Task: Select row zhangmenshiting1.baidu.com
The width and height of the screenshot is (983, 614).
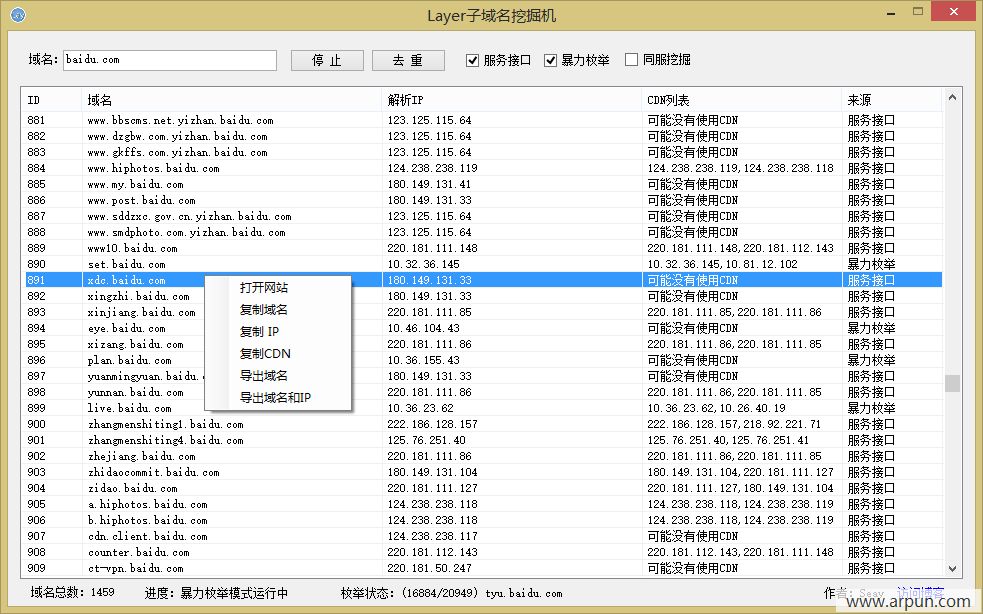Action: 483,424
